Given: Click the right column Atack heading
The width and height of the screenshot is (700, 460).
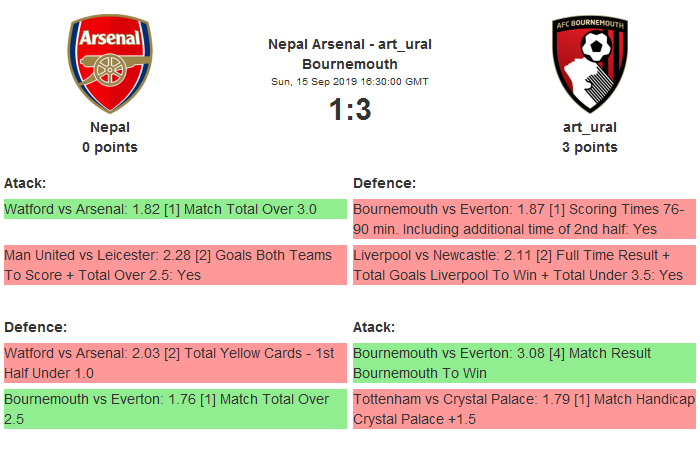Looking at the screenshot, I should tap(374, 327).
